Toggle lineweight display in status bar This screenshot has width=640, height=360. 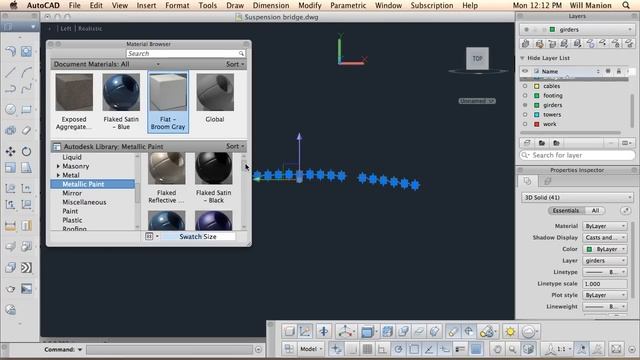[x=460, y=349]
